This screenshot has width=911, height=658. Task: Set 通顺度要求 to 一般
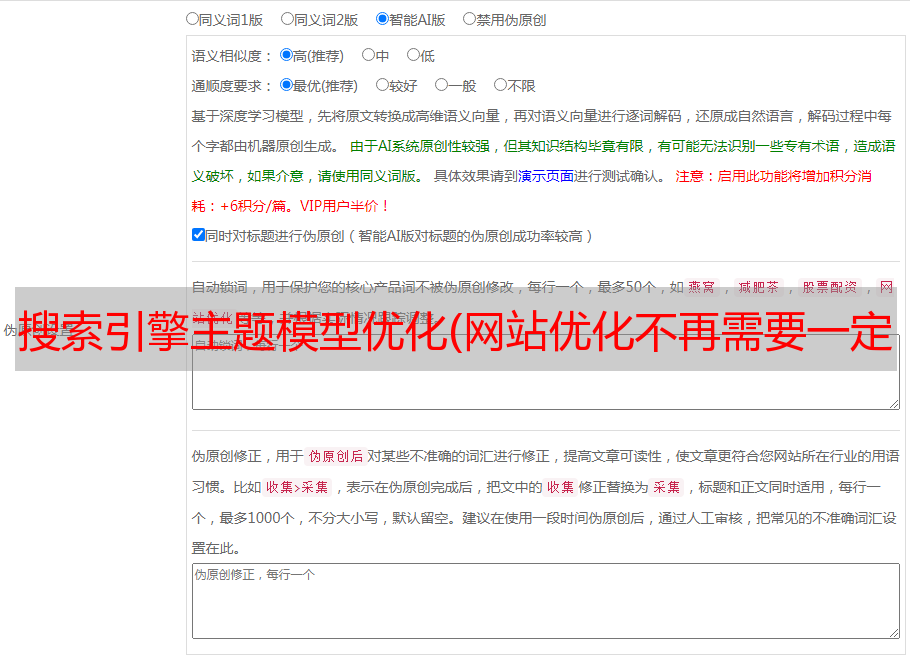(x=441, y=85)
